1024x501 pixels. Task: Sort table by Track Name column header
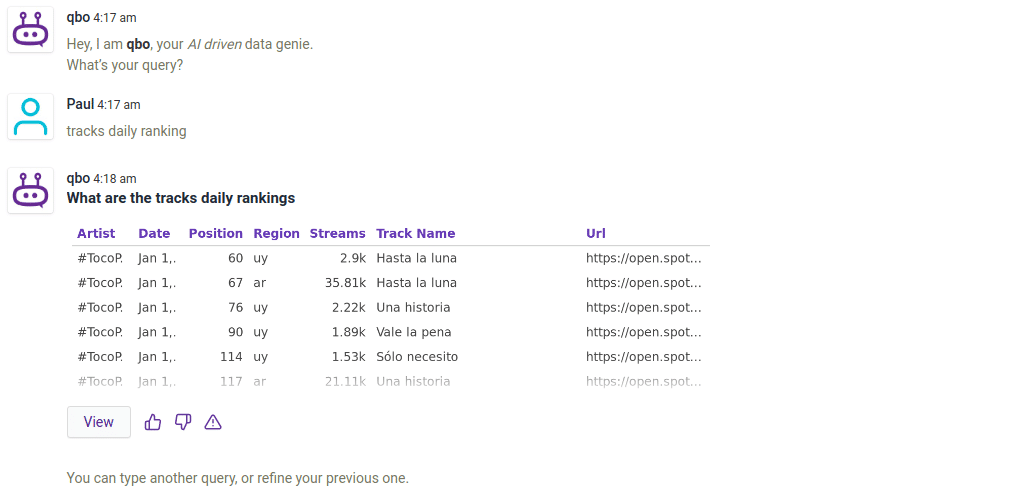point(415,233)
